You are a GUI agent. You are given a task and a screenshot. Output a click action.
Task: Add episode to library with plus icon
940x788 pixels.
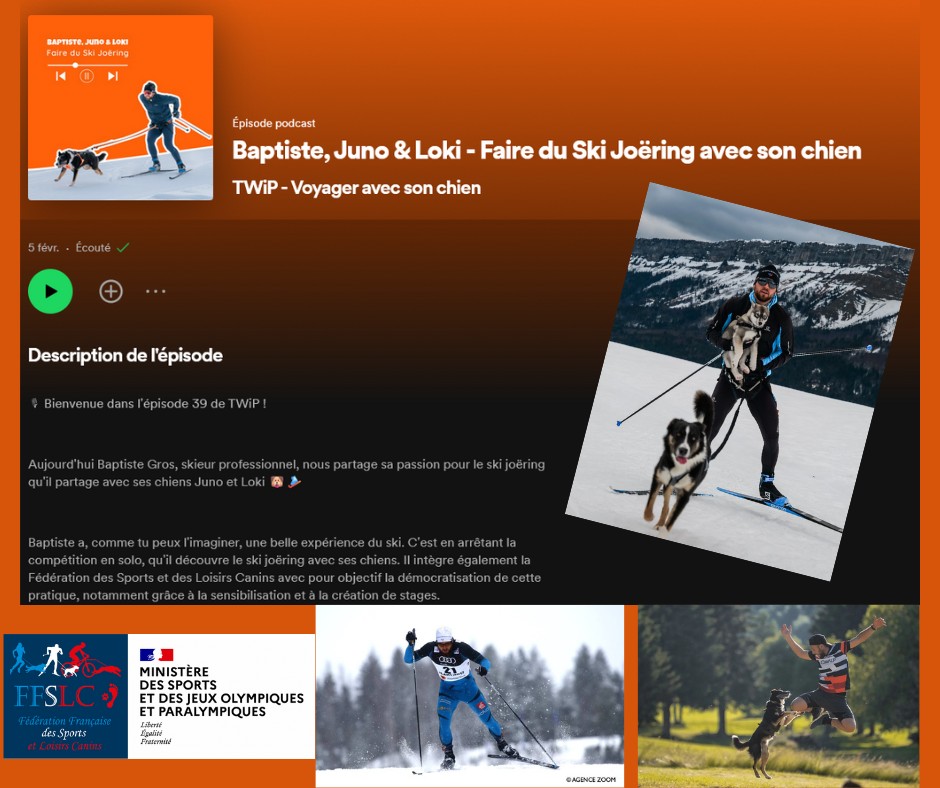tap(111, 291)
